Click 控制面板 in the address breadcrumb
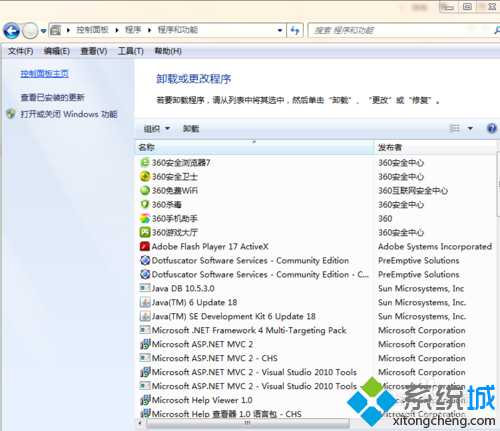 92,30
